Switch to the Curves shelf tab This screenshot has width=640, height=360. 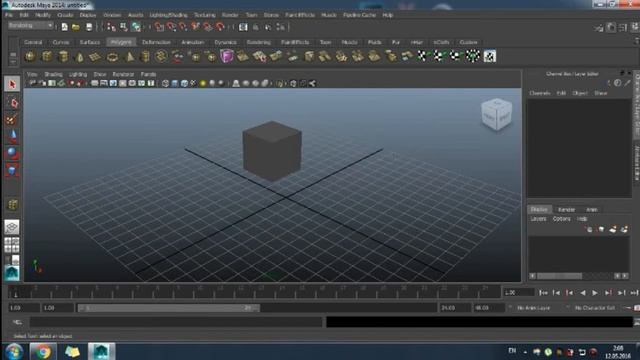click(61, 42)
